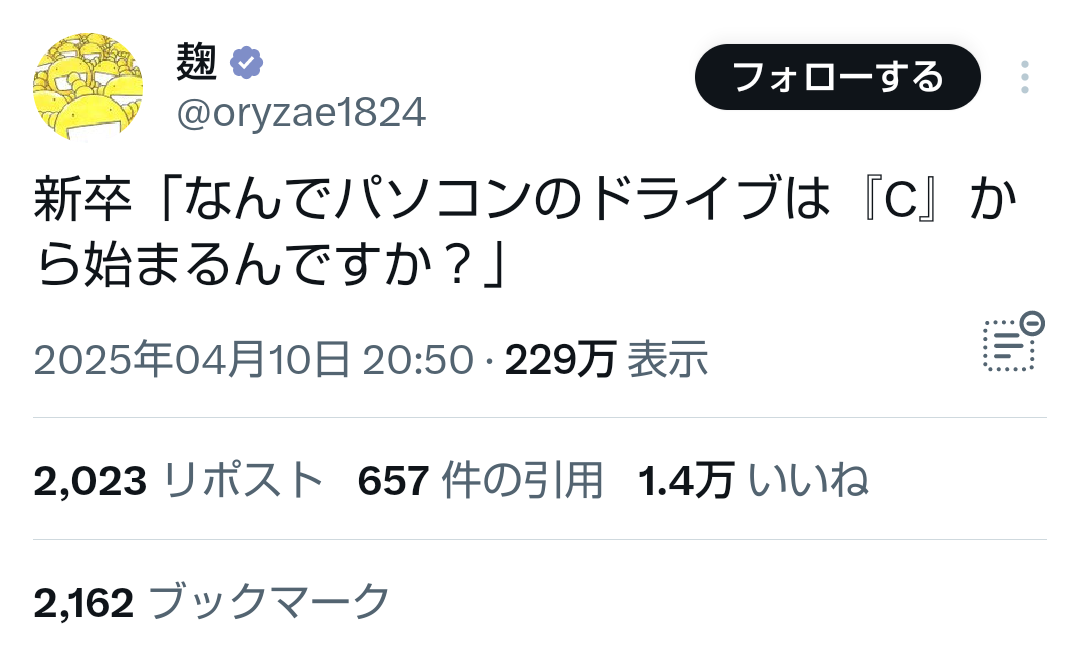The width and height of the screenshot is (1080, 658).
Task: Click the tweet text about the C drive
Action: [526, 232]
